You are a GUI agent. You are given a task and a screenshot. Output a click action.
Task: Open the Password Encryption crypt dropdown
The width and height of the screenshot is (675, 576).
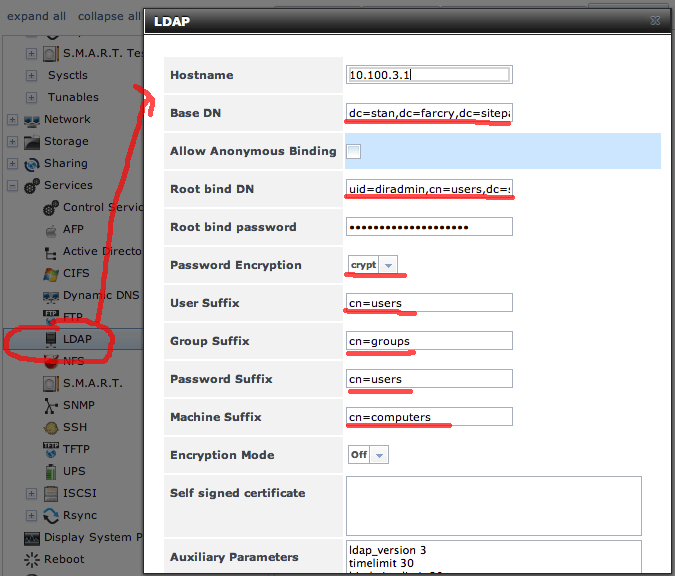(x=373, y=265)
